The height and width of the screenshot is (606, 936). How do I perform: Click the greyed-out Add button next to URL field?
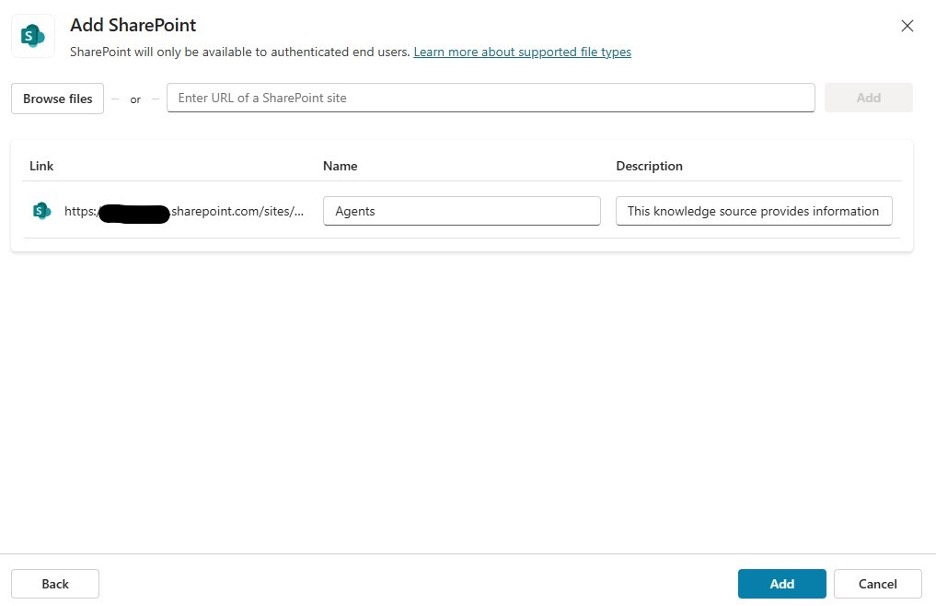click(x=869, y=98)
